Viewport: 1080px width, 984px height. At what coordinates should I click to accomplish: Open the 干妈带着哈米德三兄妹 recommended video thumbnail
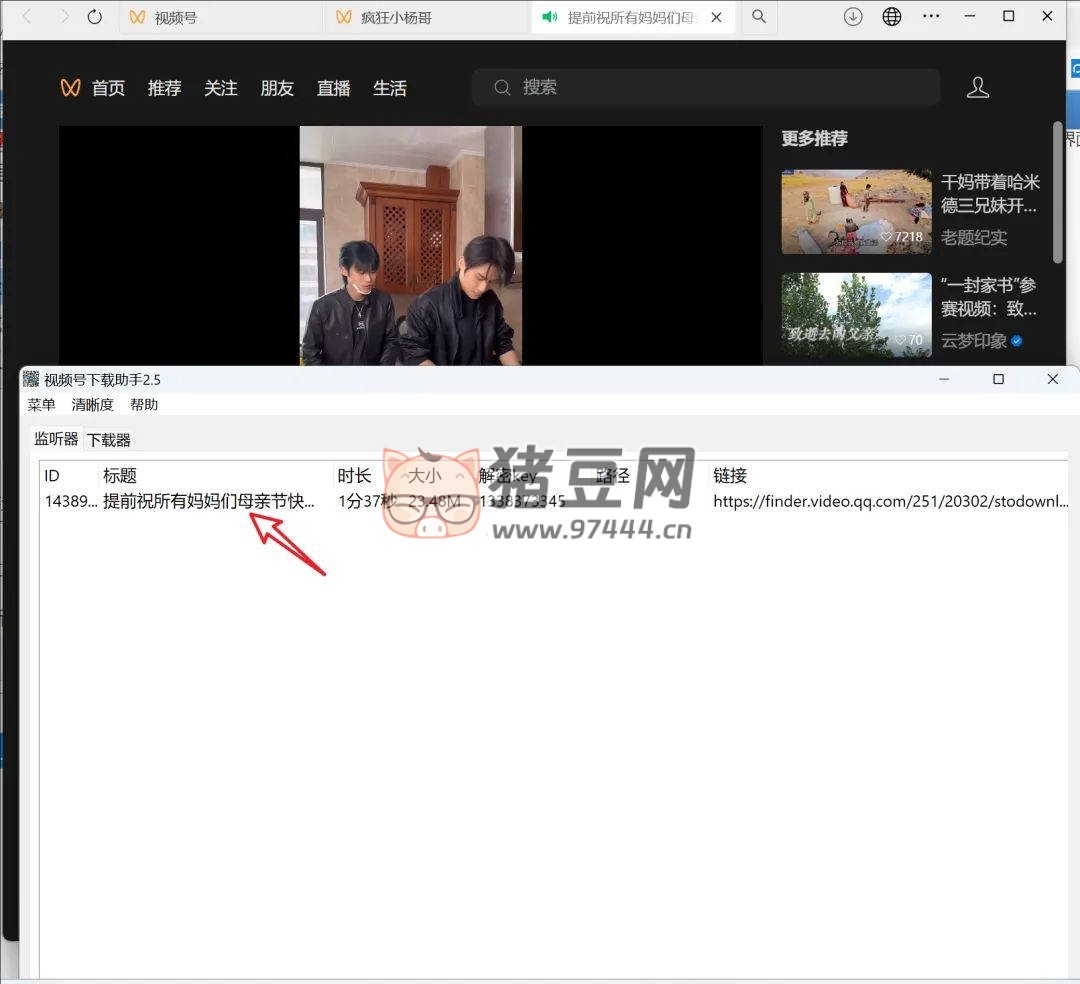pyautogui.click(x=856, y=211)
